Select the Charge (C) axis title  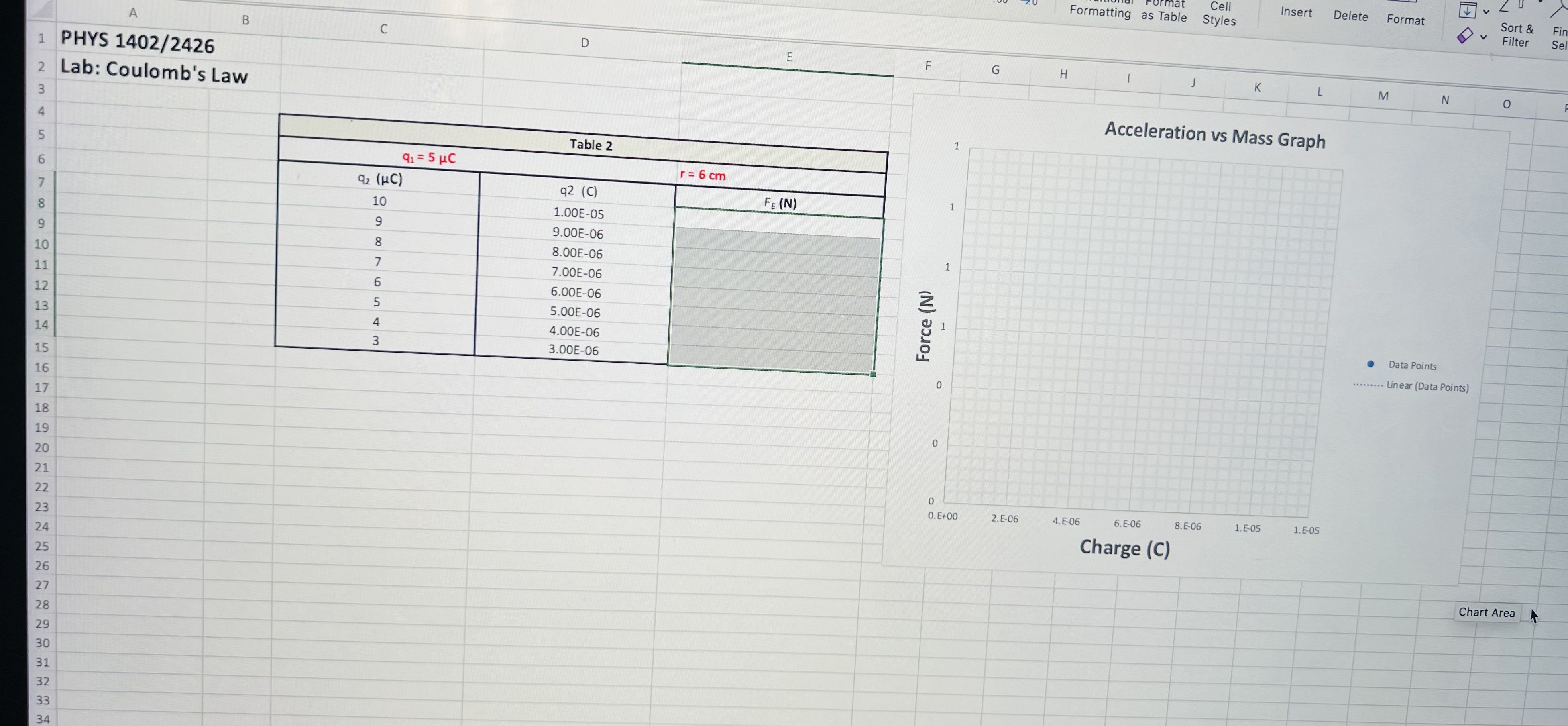1124,548
